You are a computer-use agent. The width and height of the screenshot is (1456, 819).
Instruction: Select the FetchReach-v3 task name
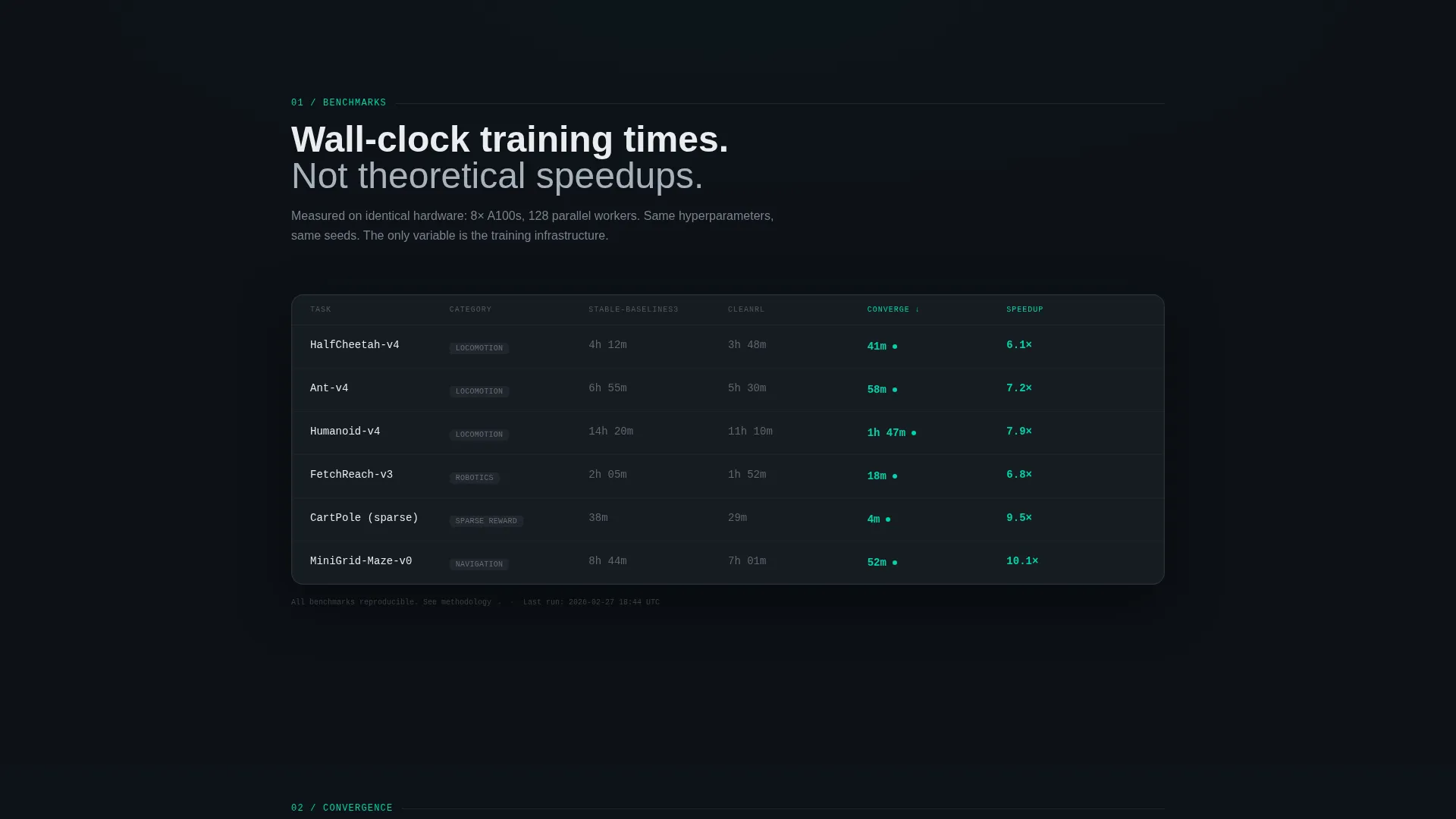pyautogui.click(x=351, y=475)
